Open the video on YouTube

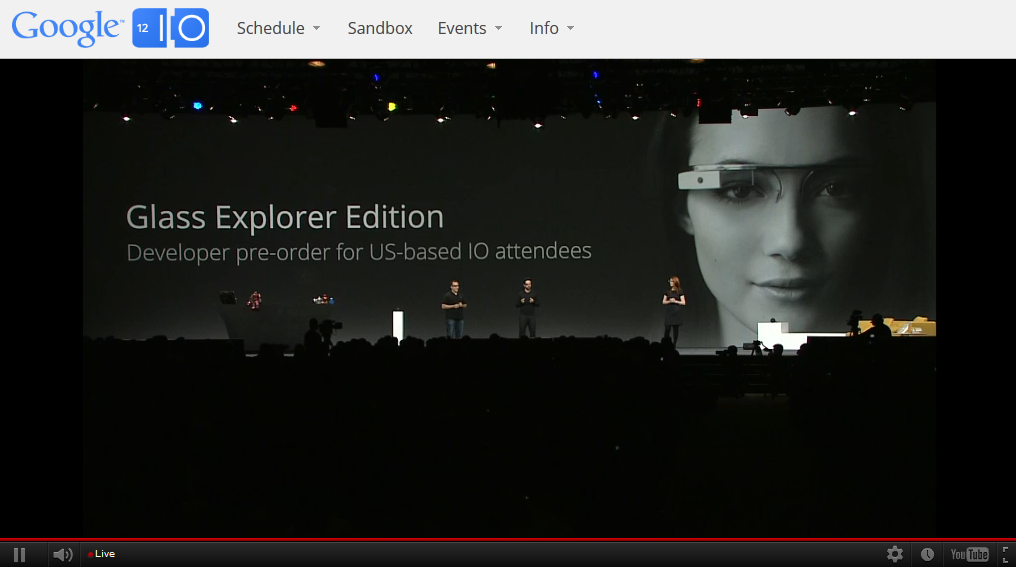[x=969, y=554]
